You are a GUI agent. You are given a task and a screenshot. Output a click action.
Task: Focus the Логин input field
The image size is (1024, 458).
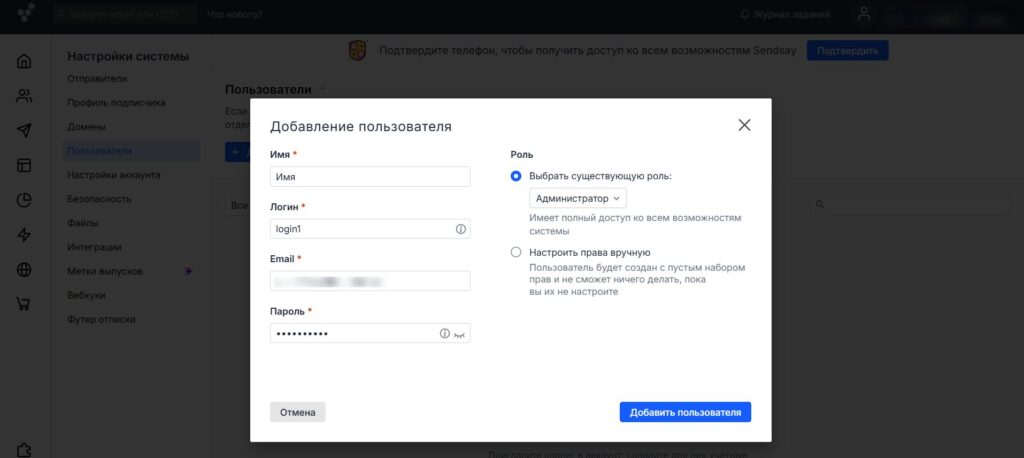point(370,229)
